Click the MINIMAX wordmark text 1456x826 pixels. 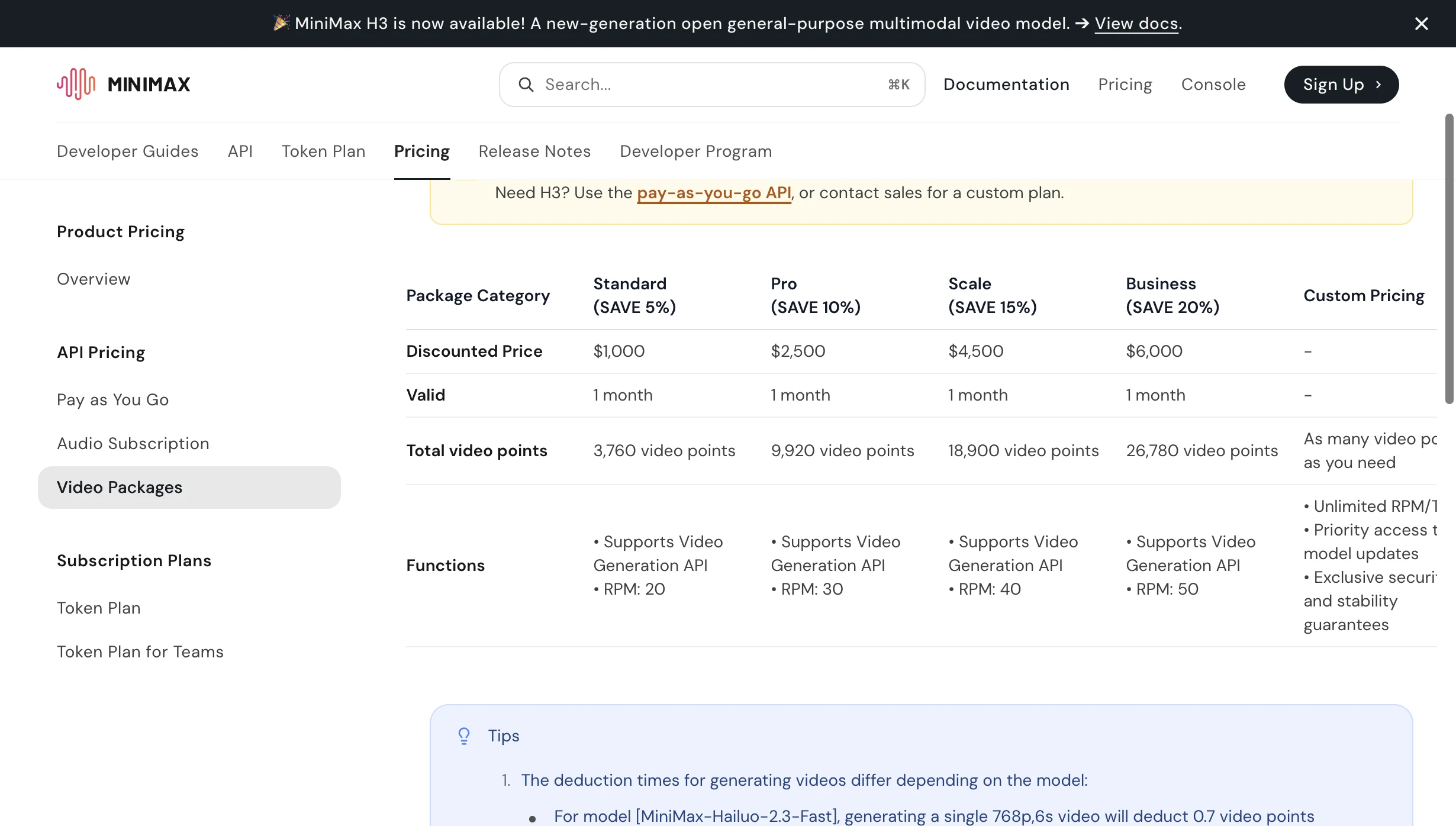click(149, 85)
